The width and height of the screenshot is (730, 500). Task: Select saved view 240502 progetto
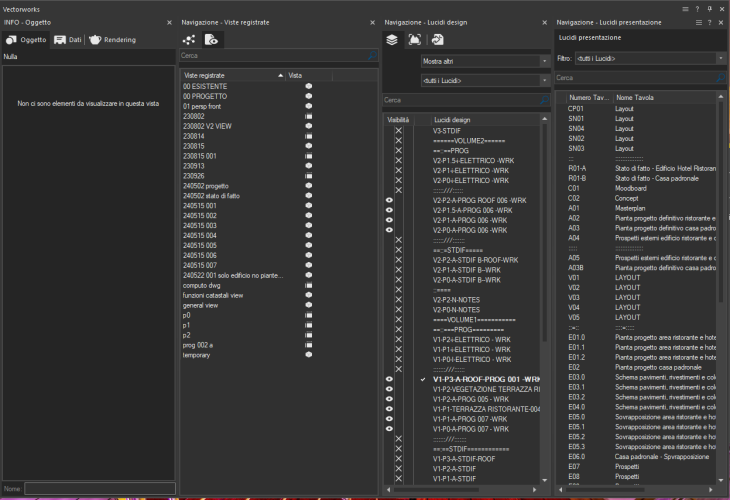(205, 186)
